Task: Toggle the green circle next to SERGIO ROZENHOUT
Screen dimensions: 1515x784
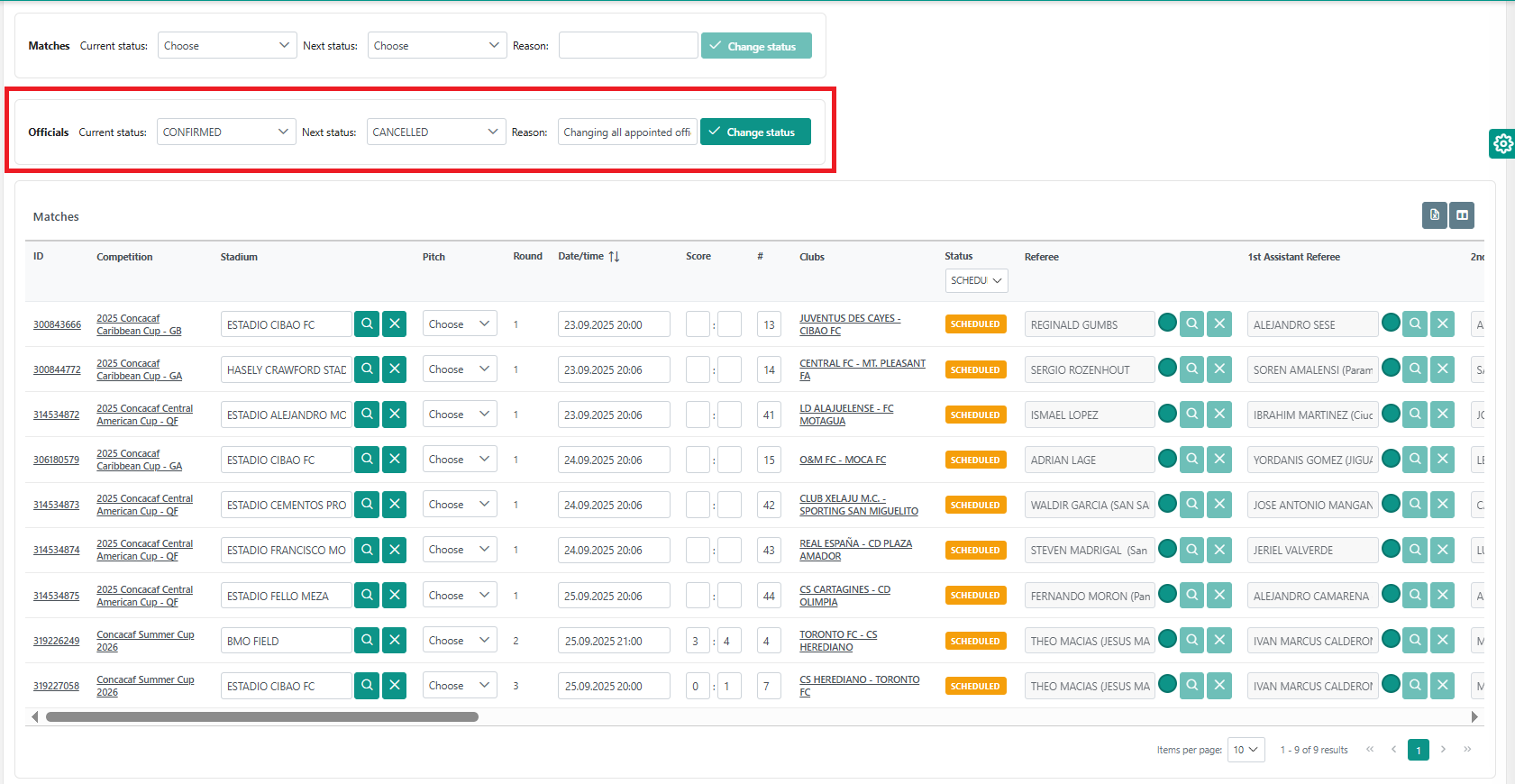Action: pyautogui.click(x=1167, y=368)
